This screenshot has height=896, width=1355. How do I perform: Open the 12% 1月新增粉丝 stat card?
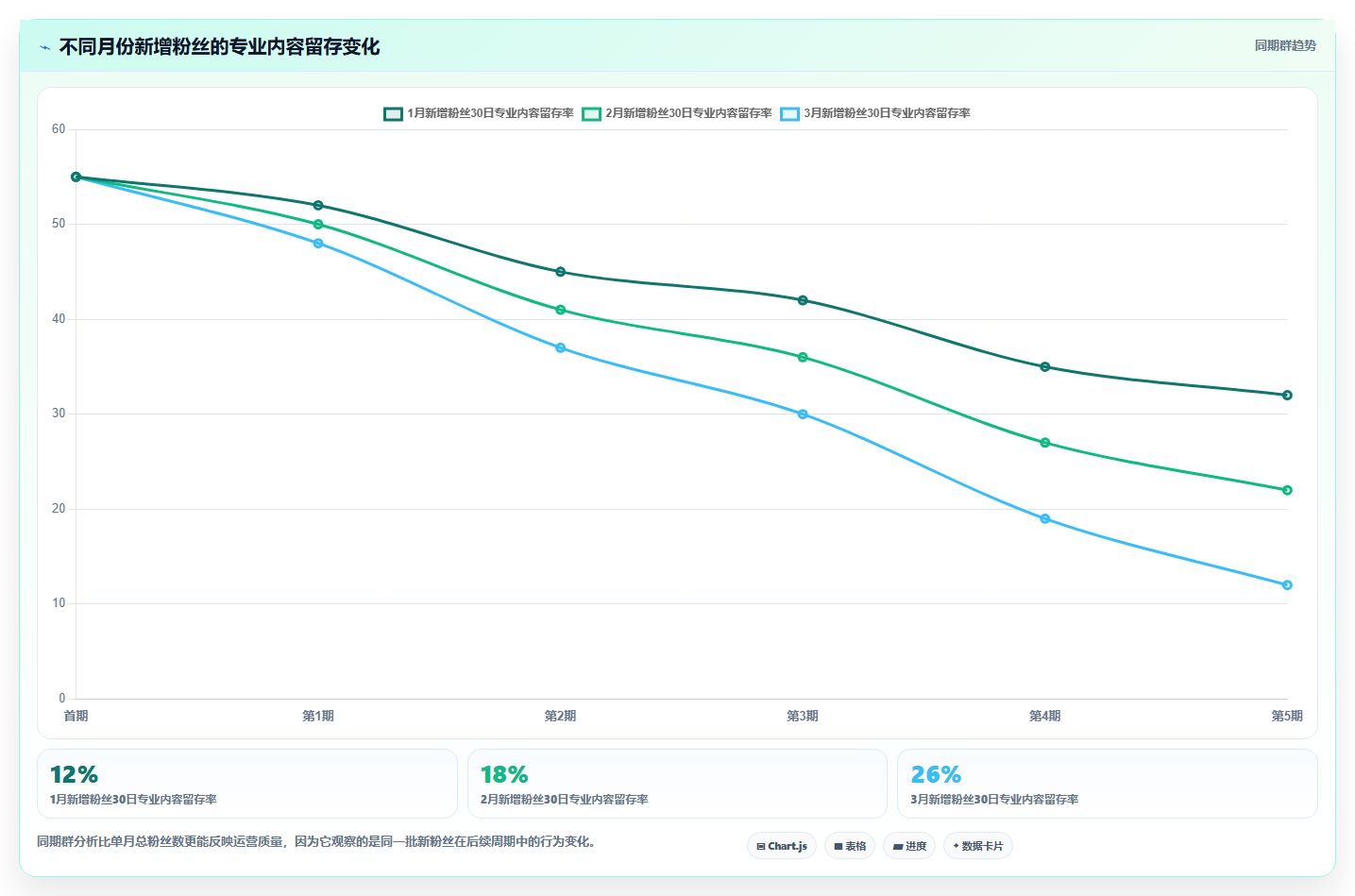[247, 784]
